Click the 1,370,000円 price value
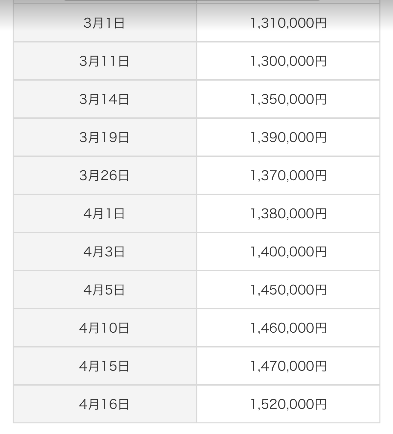This screenshot has width=393, height=434. (288, 175)
